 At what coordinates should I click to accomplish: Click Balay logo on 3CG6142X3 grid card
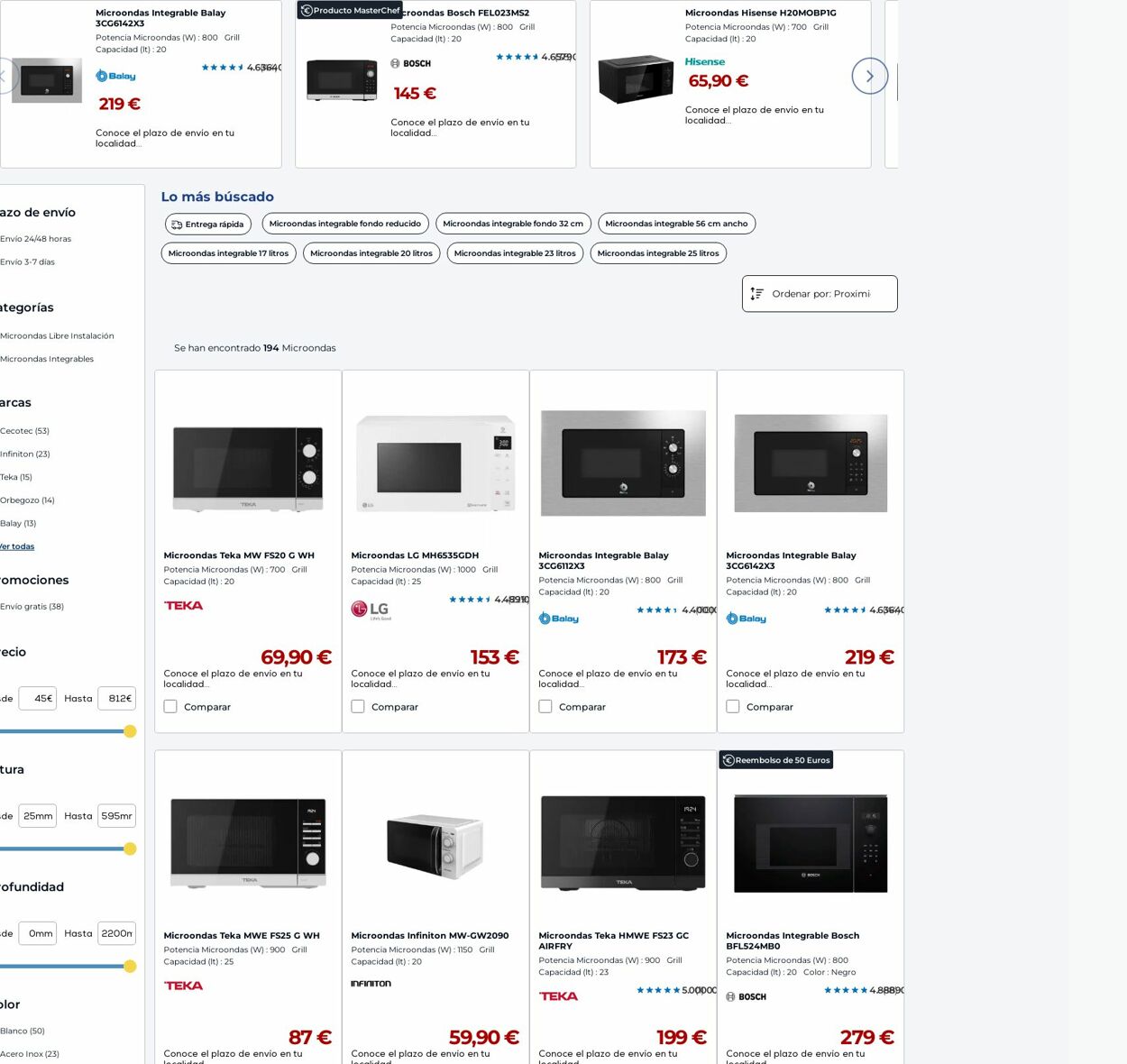[x=746, y=619]
